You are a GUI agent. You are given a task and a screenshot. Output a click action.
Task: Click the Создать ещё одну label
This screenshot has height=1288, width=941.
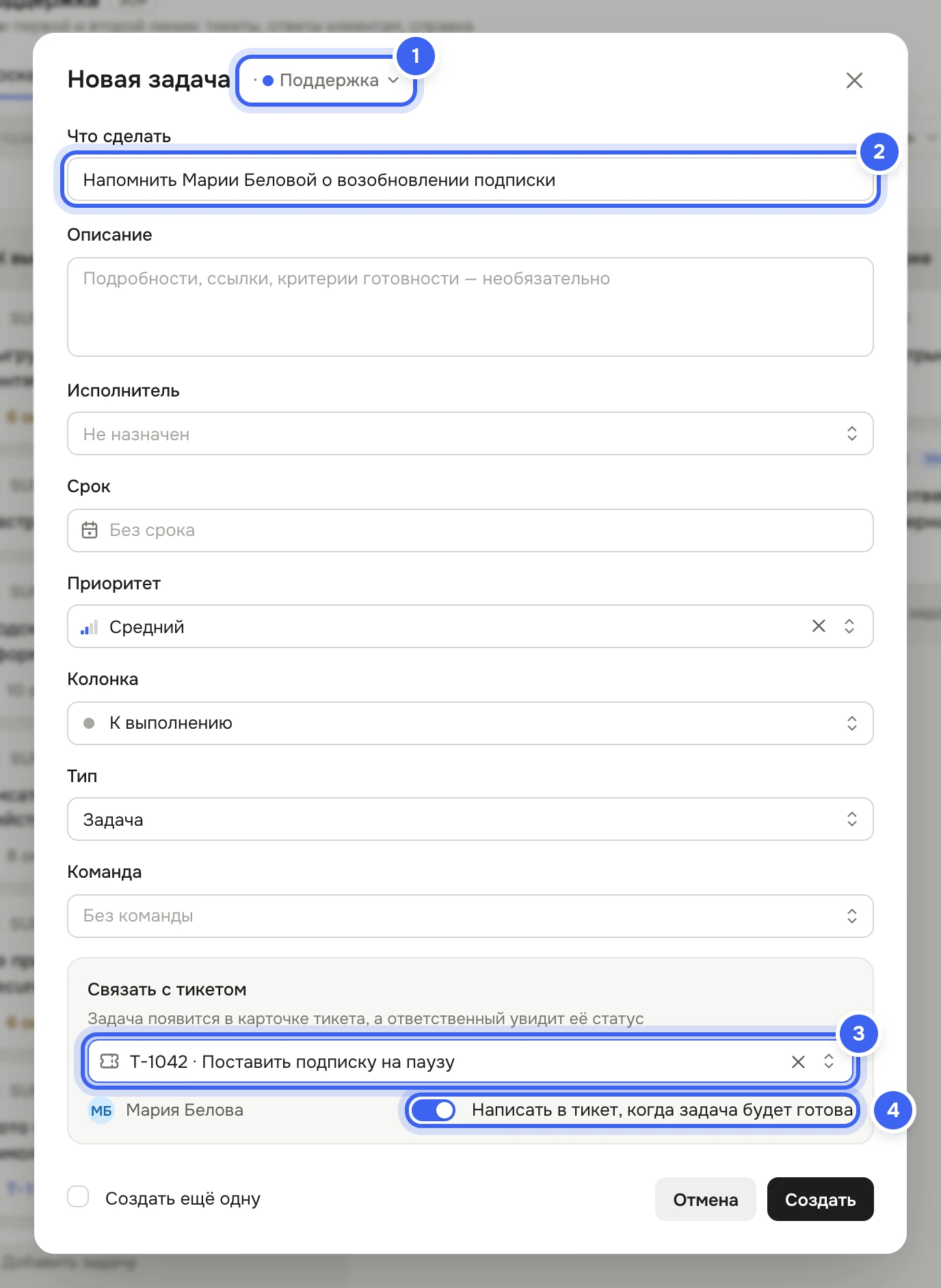pyautogui.click(x=183, y=1198)
